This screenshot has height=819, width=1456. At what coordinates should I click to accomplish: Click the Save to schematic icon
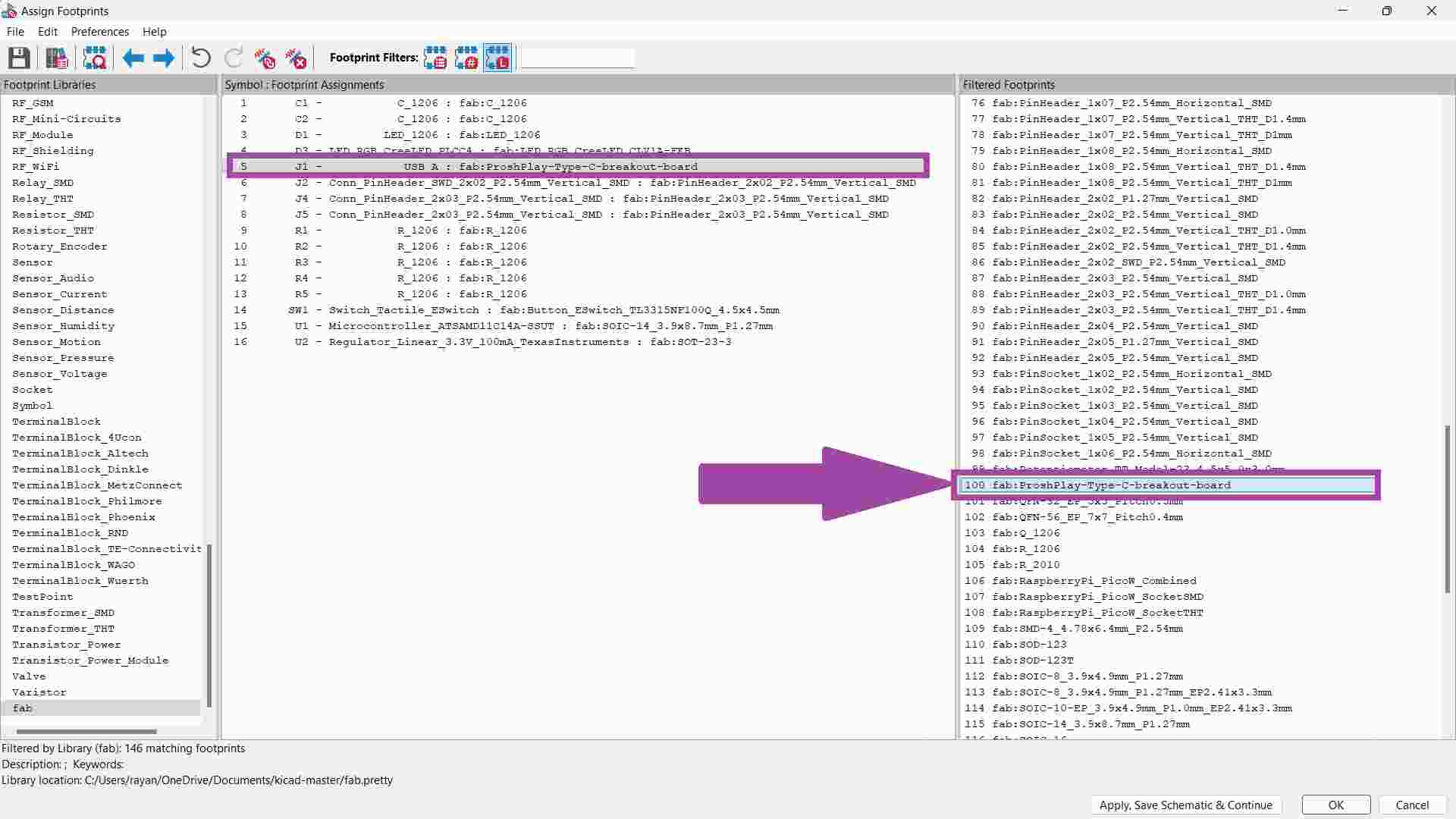(x=19, y=58)
